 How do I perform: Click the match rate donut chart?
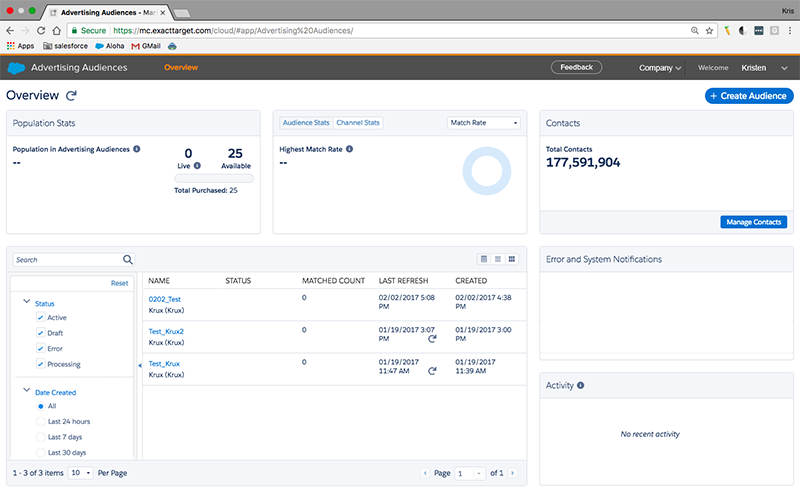point(487,171)
